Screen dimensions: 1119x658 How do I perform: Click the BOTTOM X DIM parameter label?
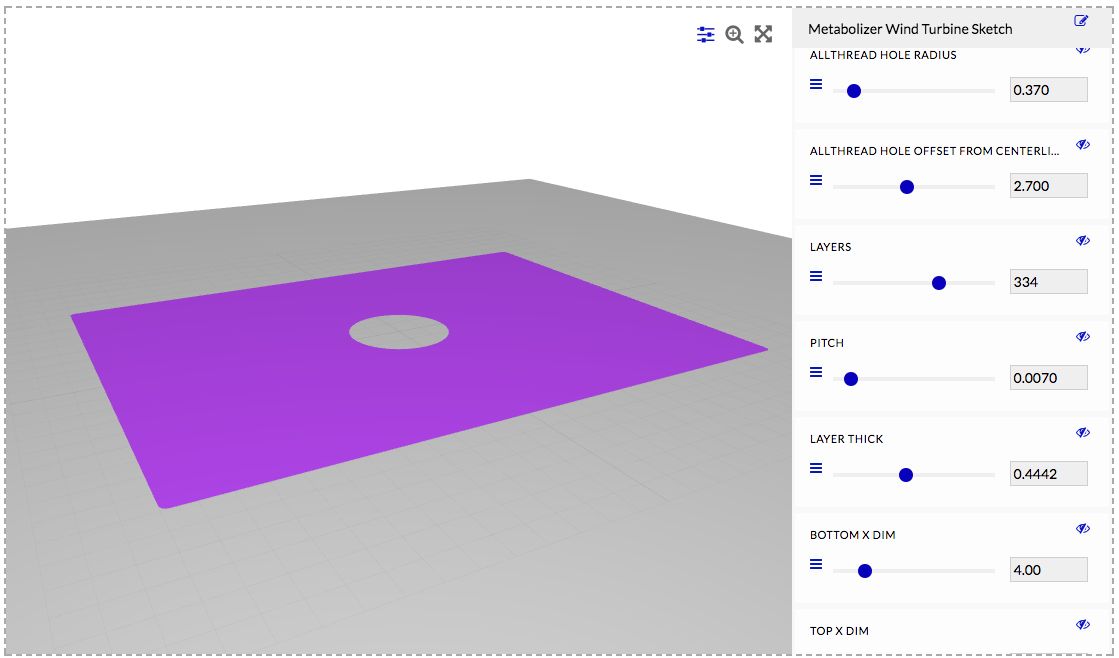point(852,535)
